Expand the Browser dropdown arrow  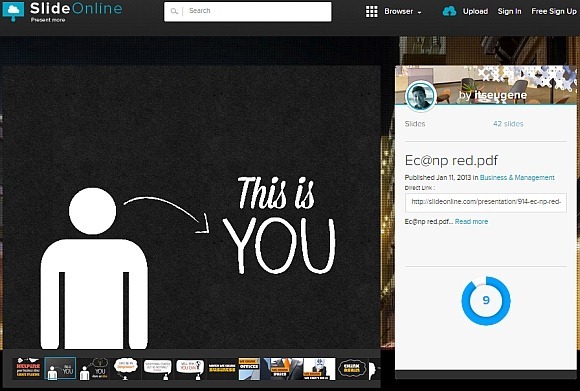point(419,13)
